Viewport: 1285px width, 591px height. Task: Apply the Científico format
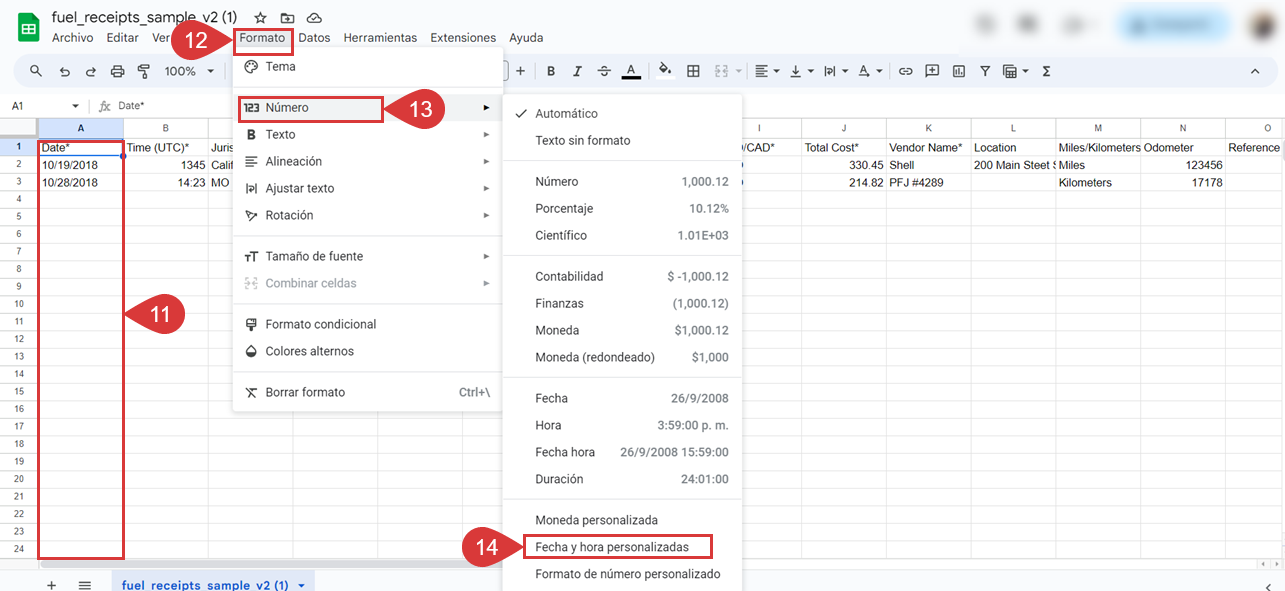click(622, 235)
